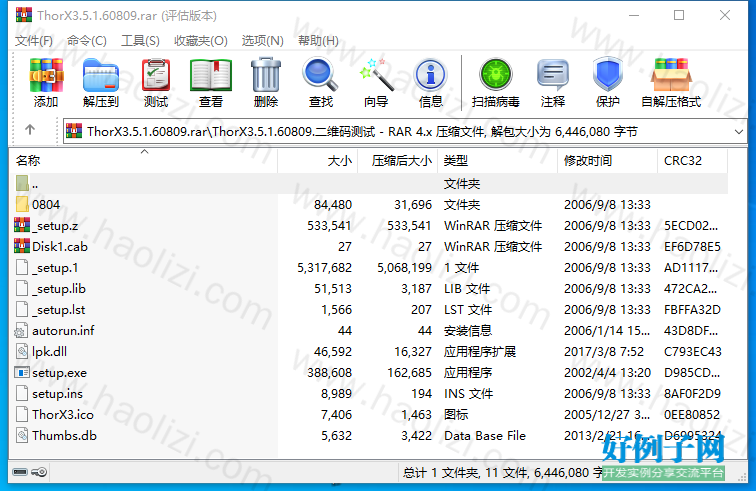This screenshot has width=756, height=491.
Task: Click type cell 'Data Base File'
Action: pyautogui.click(x=485, y=436)
